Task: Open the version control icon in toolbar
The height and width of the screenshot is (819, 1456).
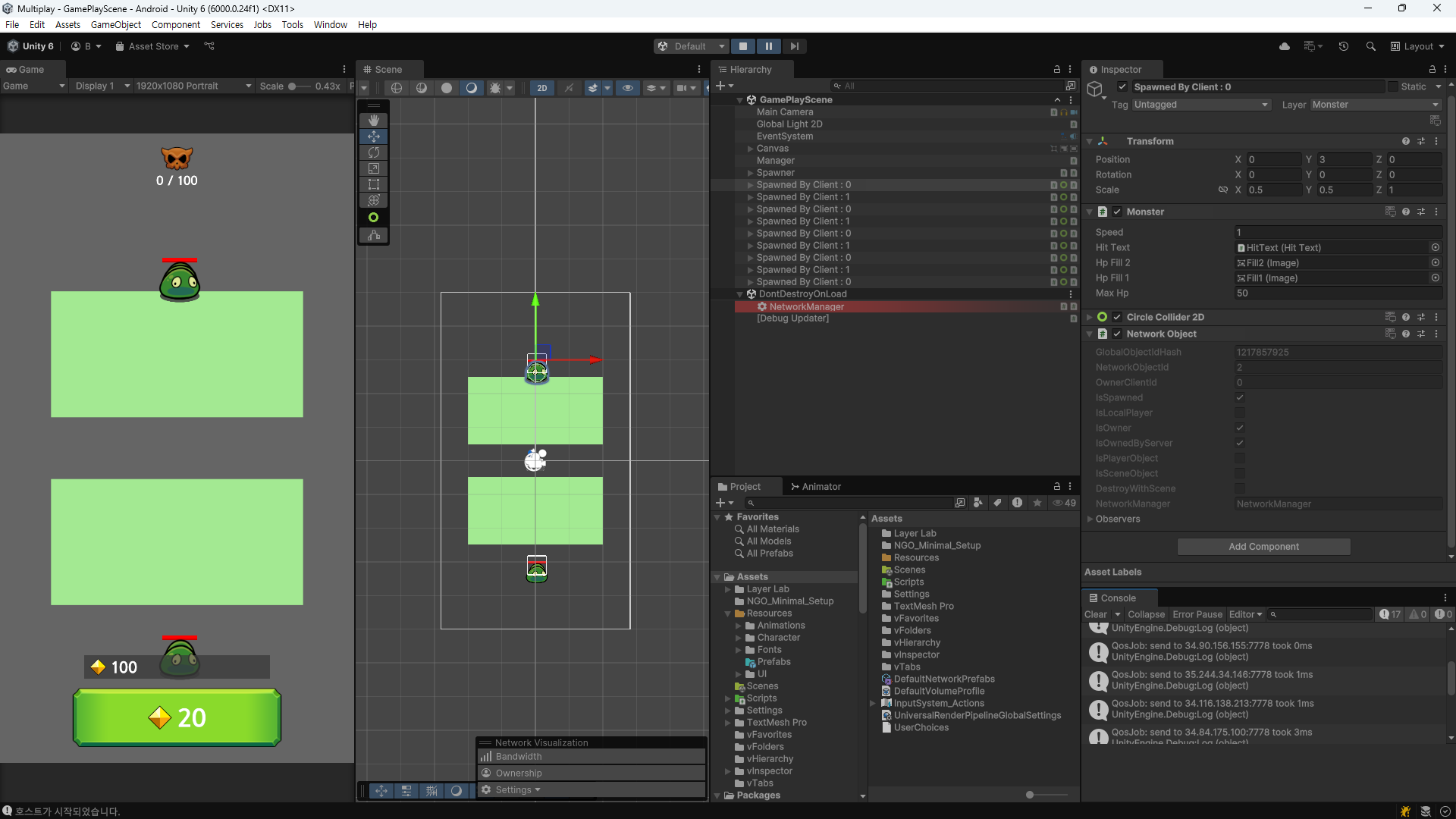Action: (209, 46)
